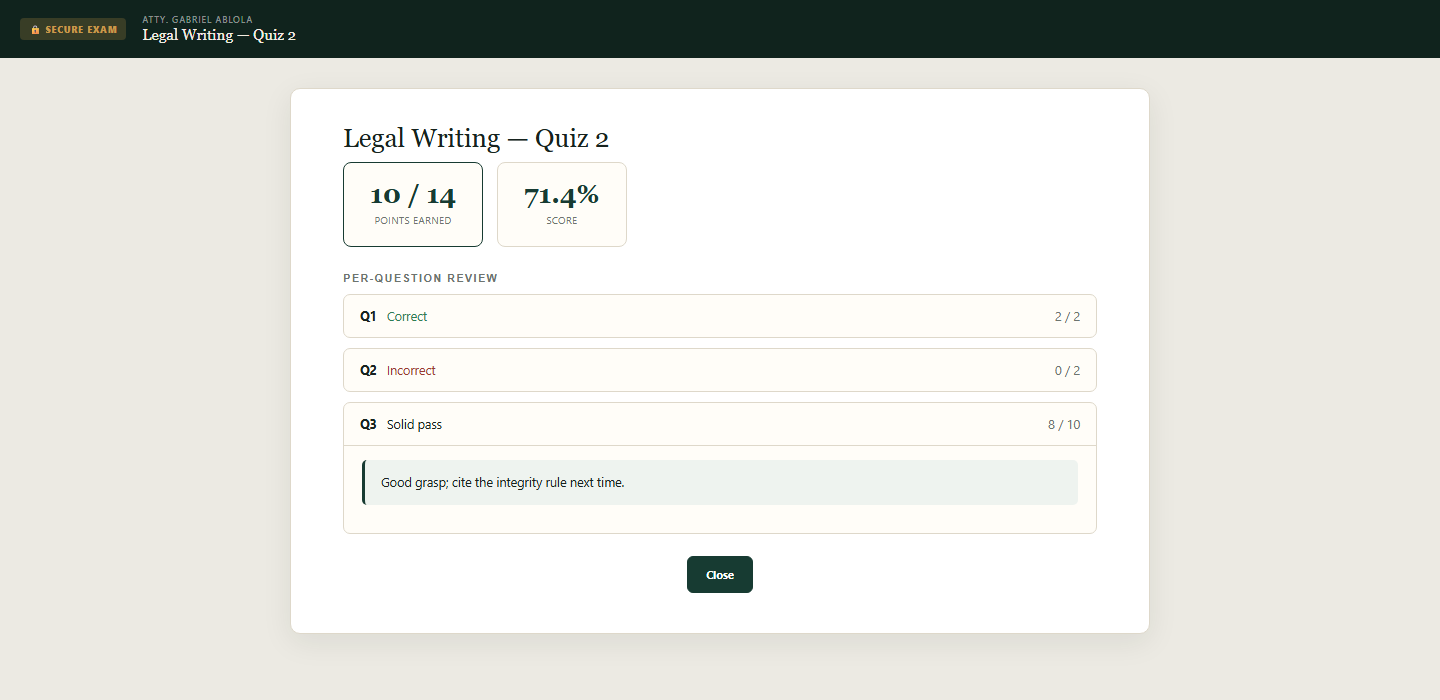Click the Q1 score 2 / 2

click(x=1067, y=317)
